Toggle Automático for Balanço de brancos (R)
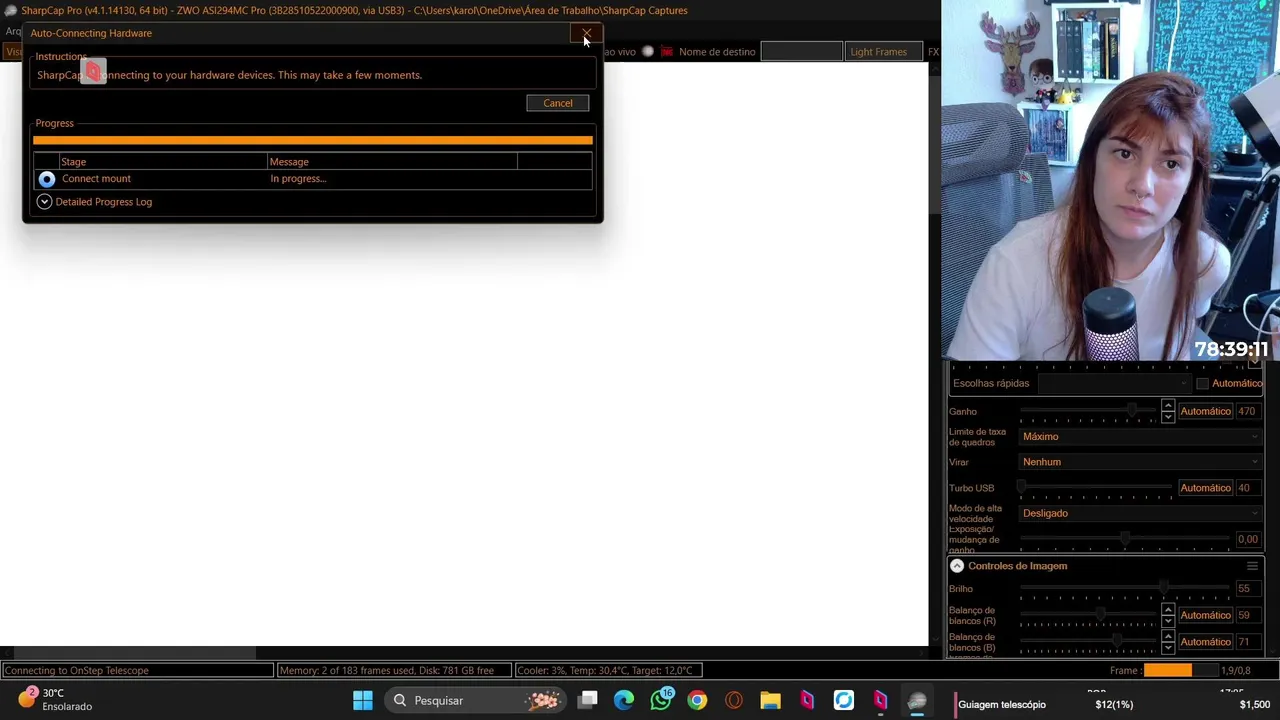Screen dimensions: 1280x720 point(1205,615)
